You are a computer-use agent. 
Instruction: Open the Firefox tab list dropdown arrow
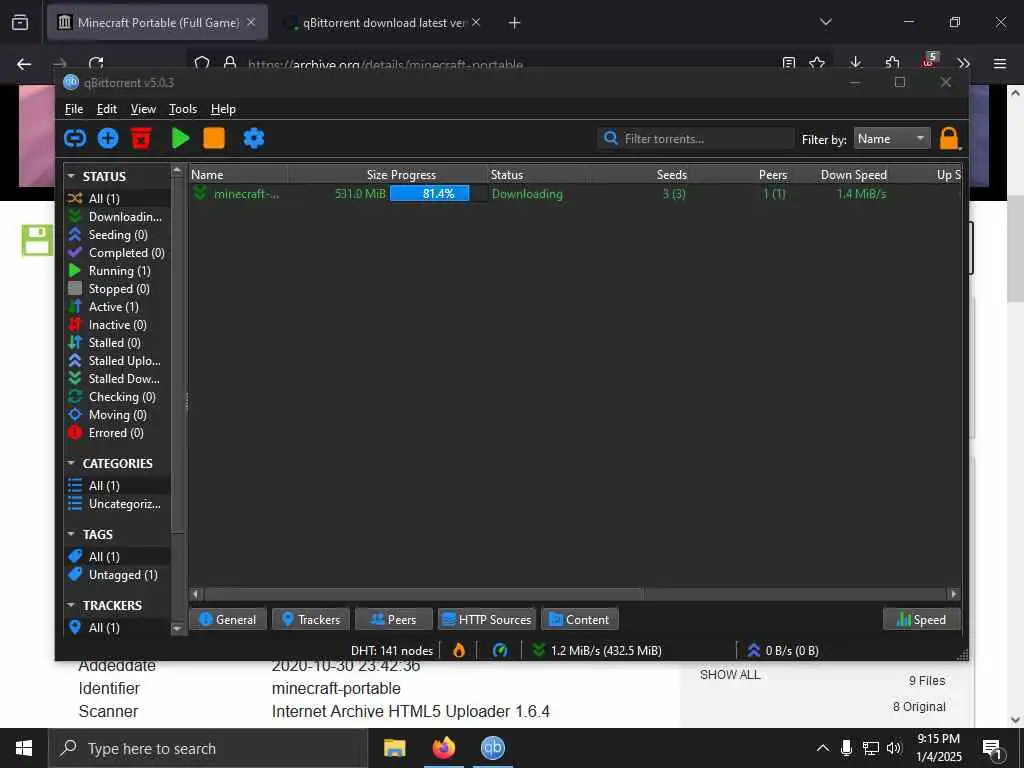click(x=825, y=22)
